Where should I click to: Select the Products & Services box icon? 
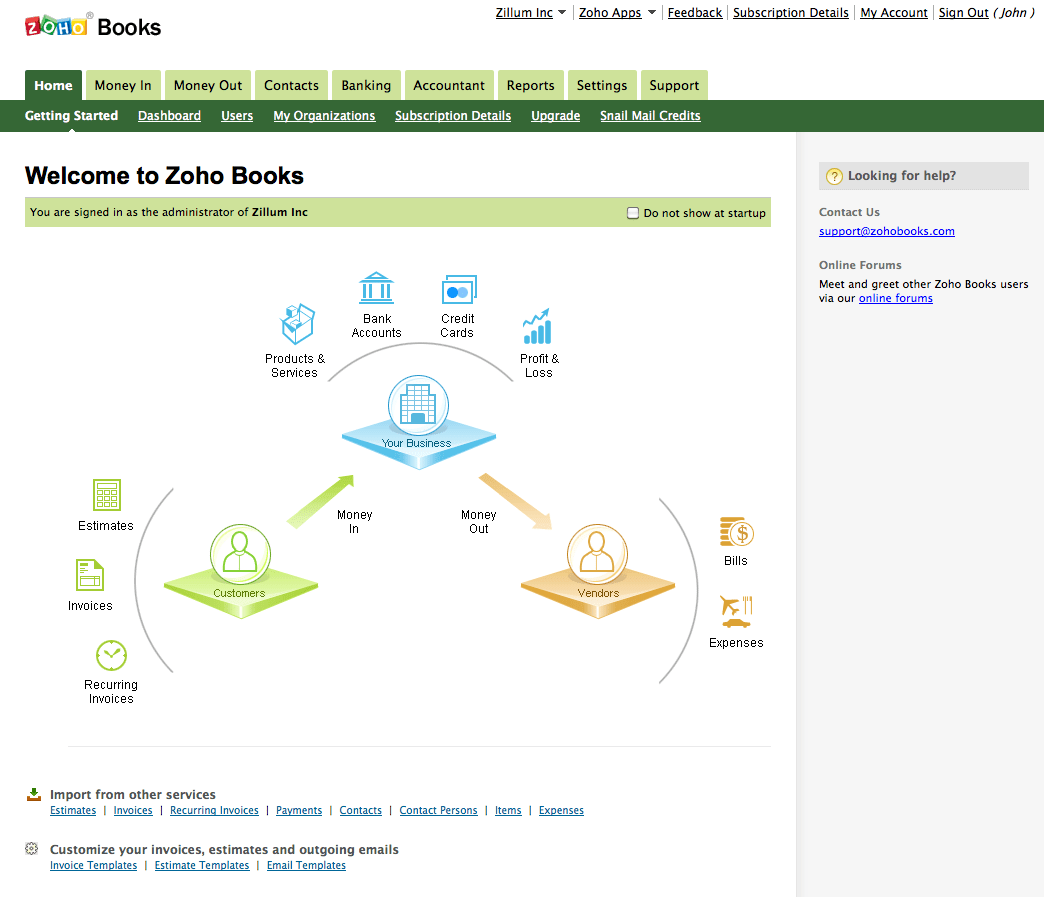pyautogui.click(x=296, y=320)
